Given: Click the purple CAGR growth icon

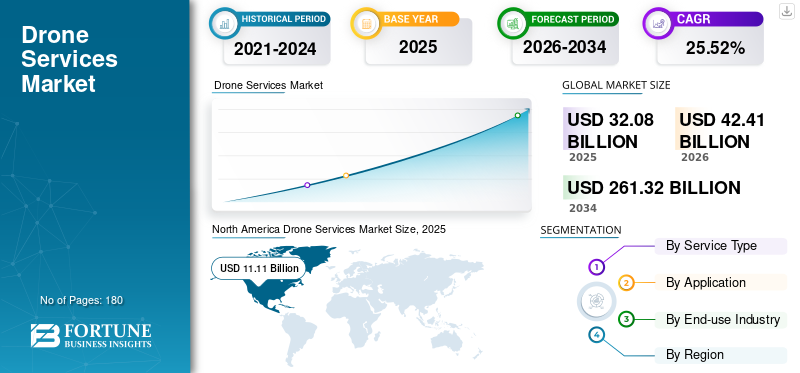Looking at the screenshot, I should pyautogui.click(x=658, y=23).
